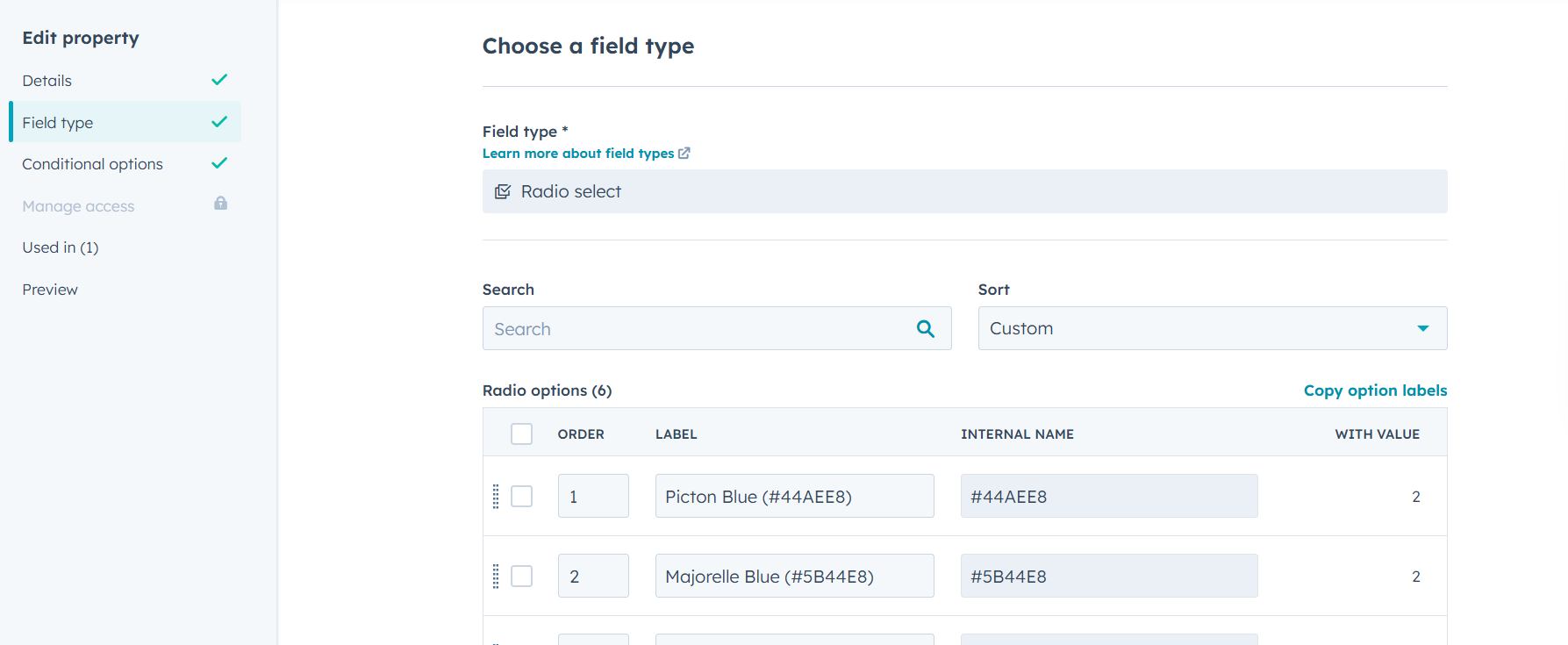
Task: Click the order field showing 1
Action: [x=593, y=496]
